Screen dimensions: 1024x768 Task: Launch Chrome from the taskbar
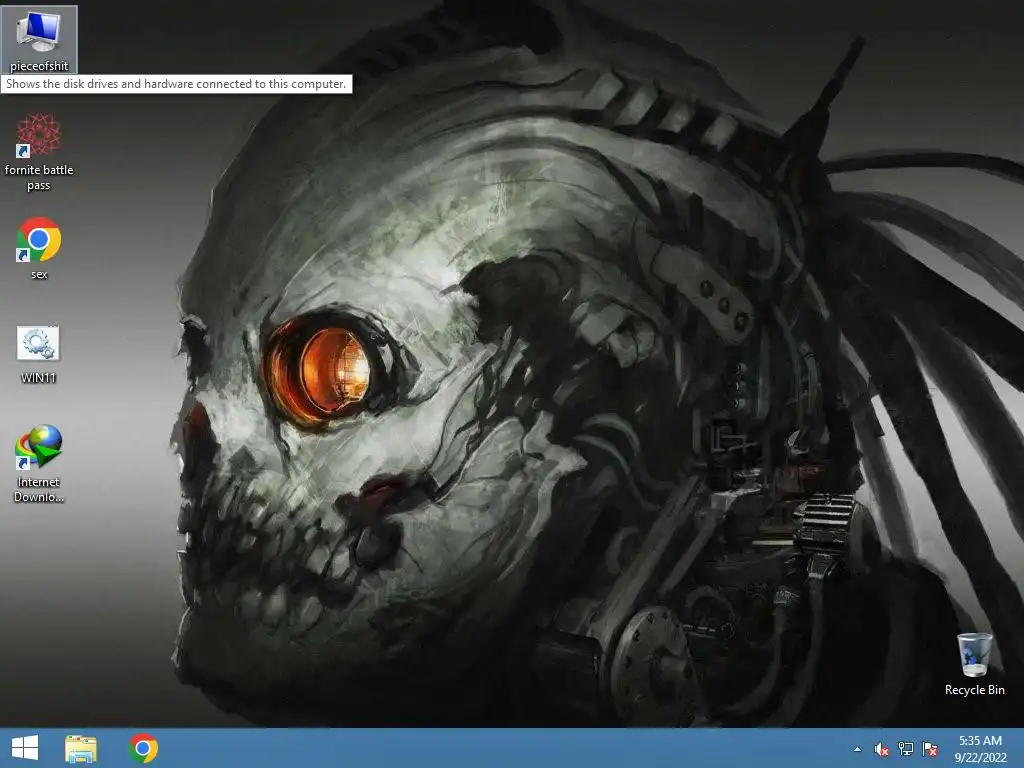144,748
